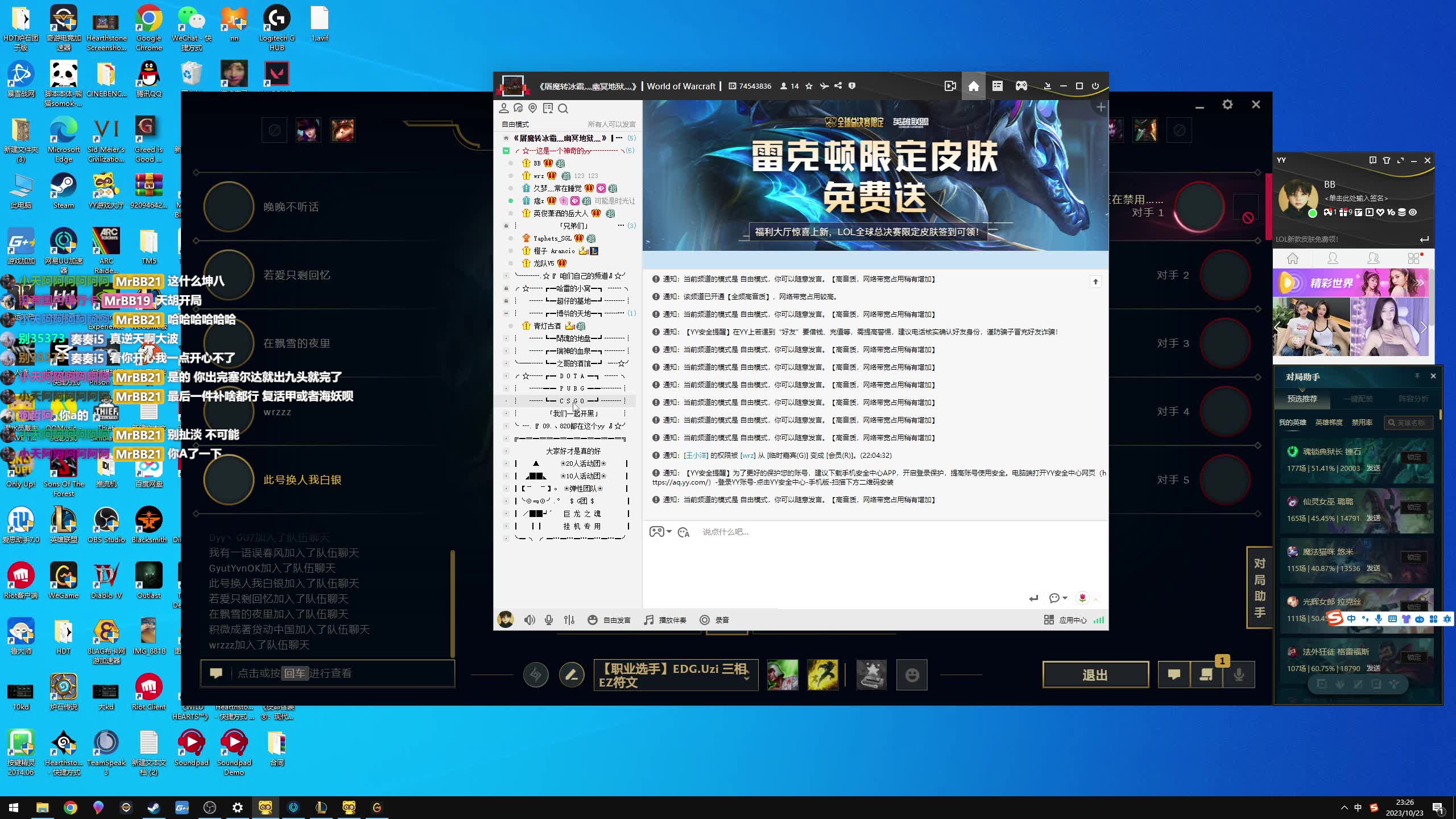This screenshot has height=819, width=1456.
Task: Select the 禁用率 sub-tab
Action: (x=1362, y=423)
